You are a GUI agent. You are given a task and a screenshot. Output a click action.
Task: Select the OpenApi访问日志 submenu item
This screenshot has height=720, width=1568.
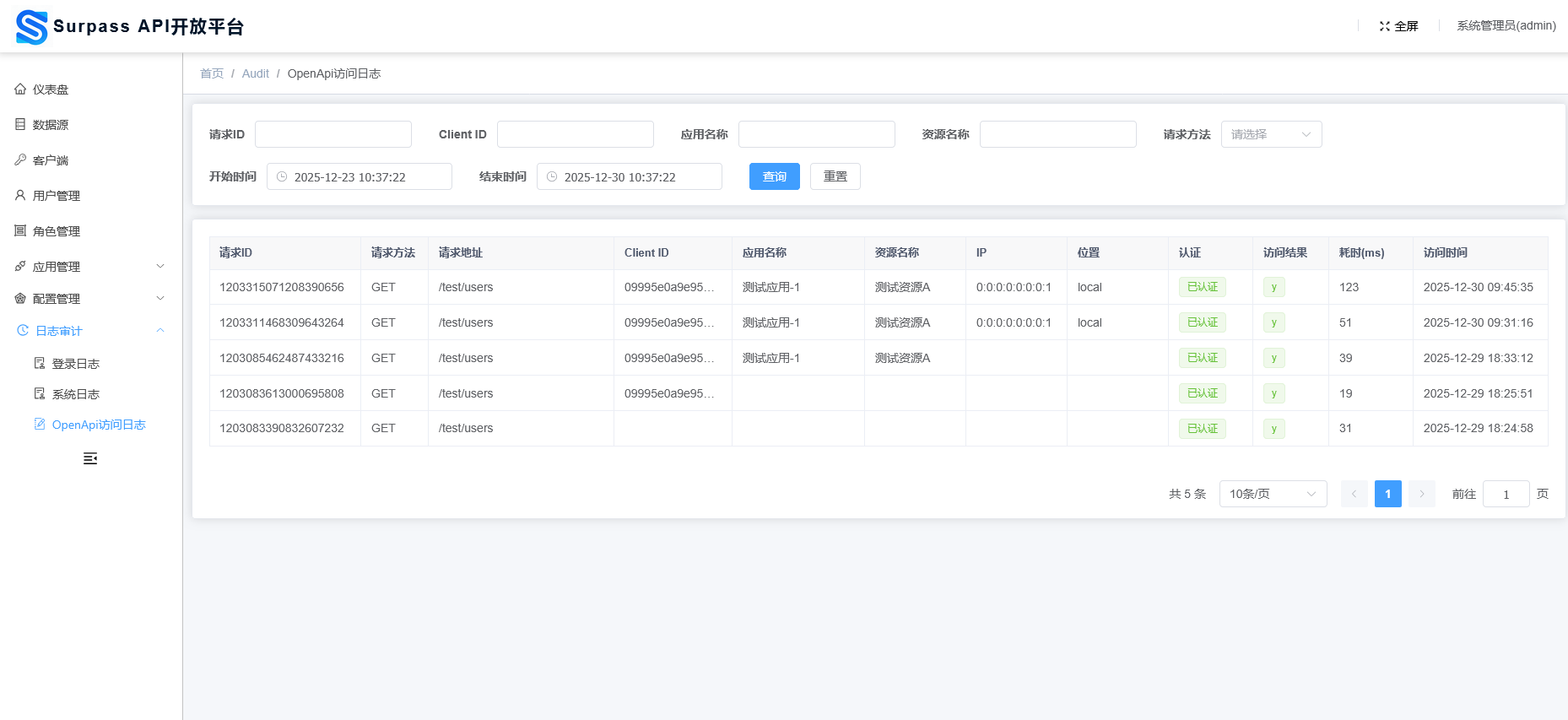tap(91, 424)
